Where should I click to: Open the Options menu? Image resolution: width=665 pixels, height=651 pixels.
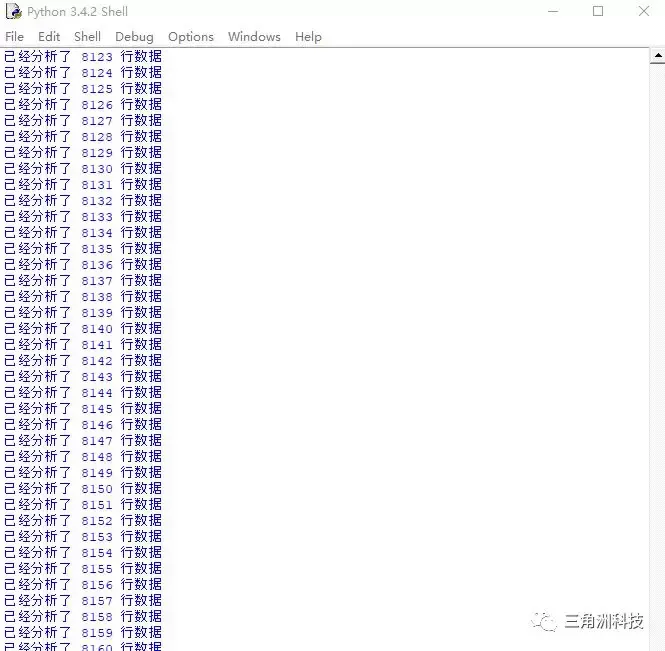pos(191,37)
